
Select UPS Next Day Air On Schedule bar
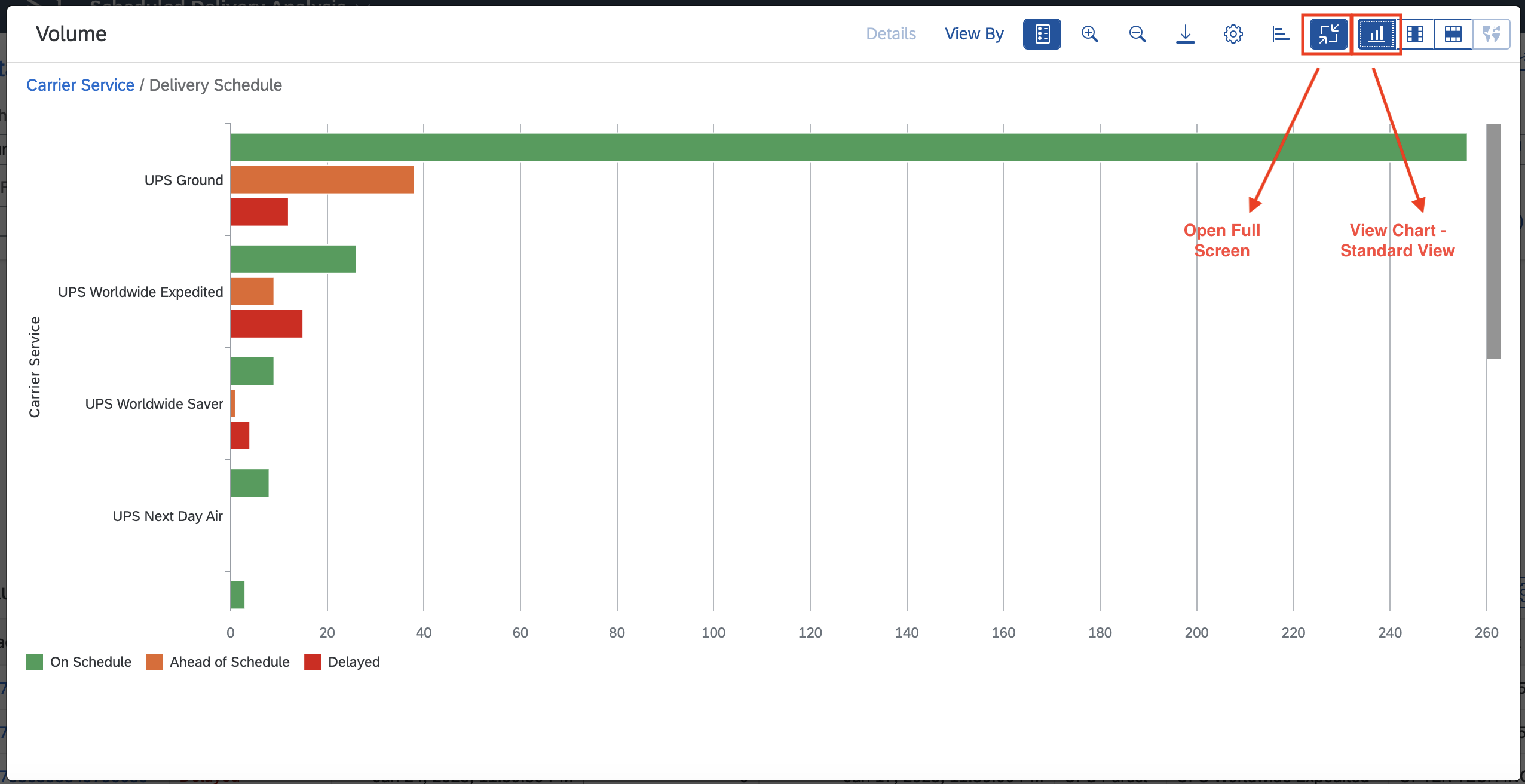point(250,482)
